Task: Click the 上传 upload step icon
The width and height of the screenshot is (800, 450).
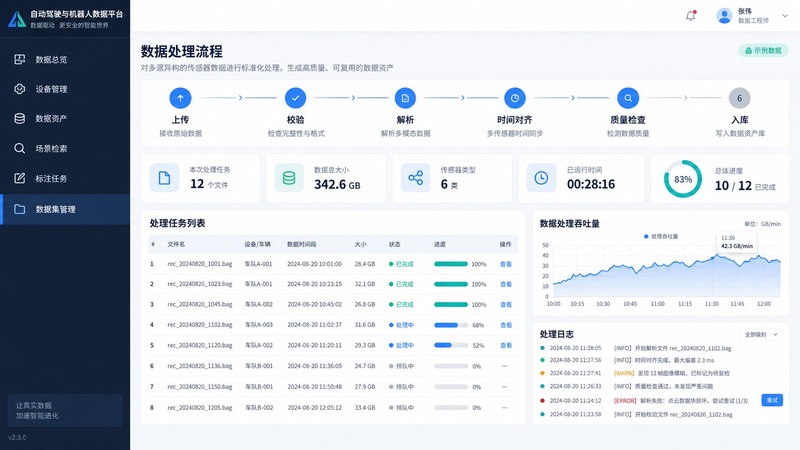Action: [180, 98]
